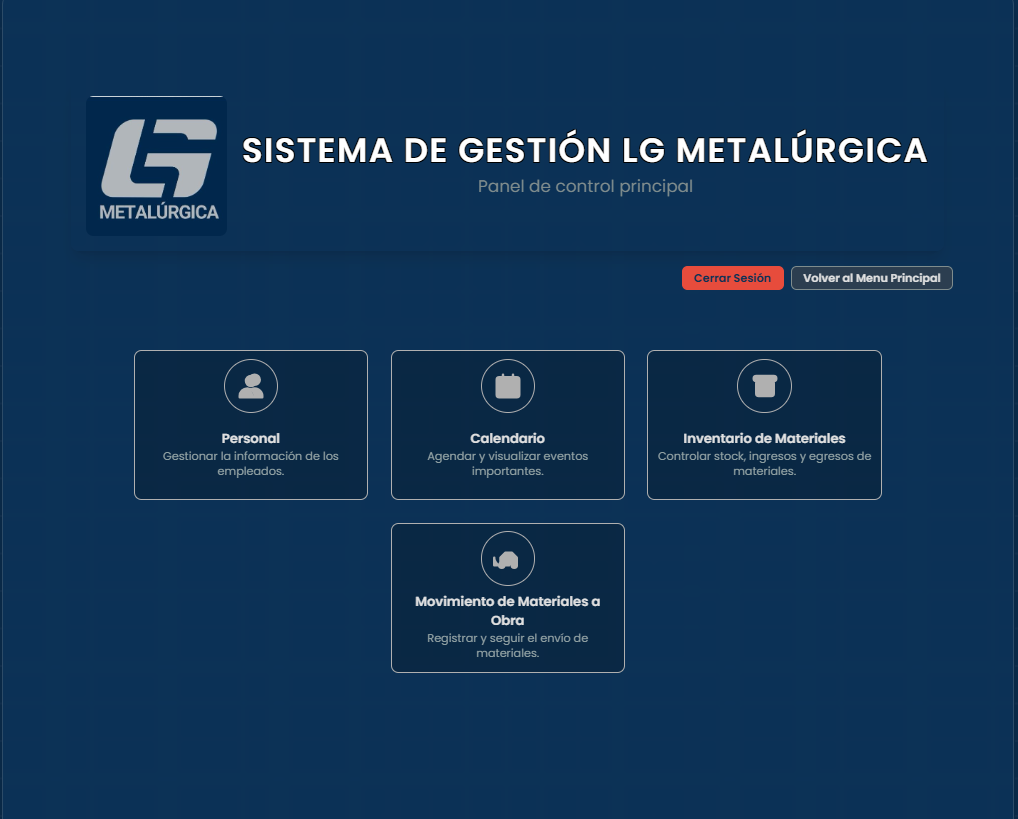The width and height of the screenshot is (1018, 819).
Task: Click the truck icon on Movimiento de Materiales
Action: [x=508, y=558]
